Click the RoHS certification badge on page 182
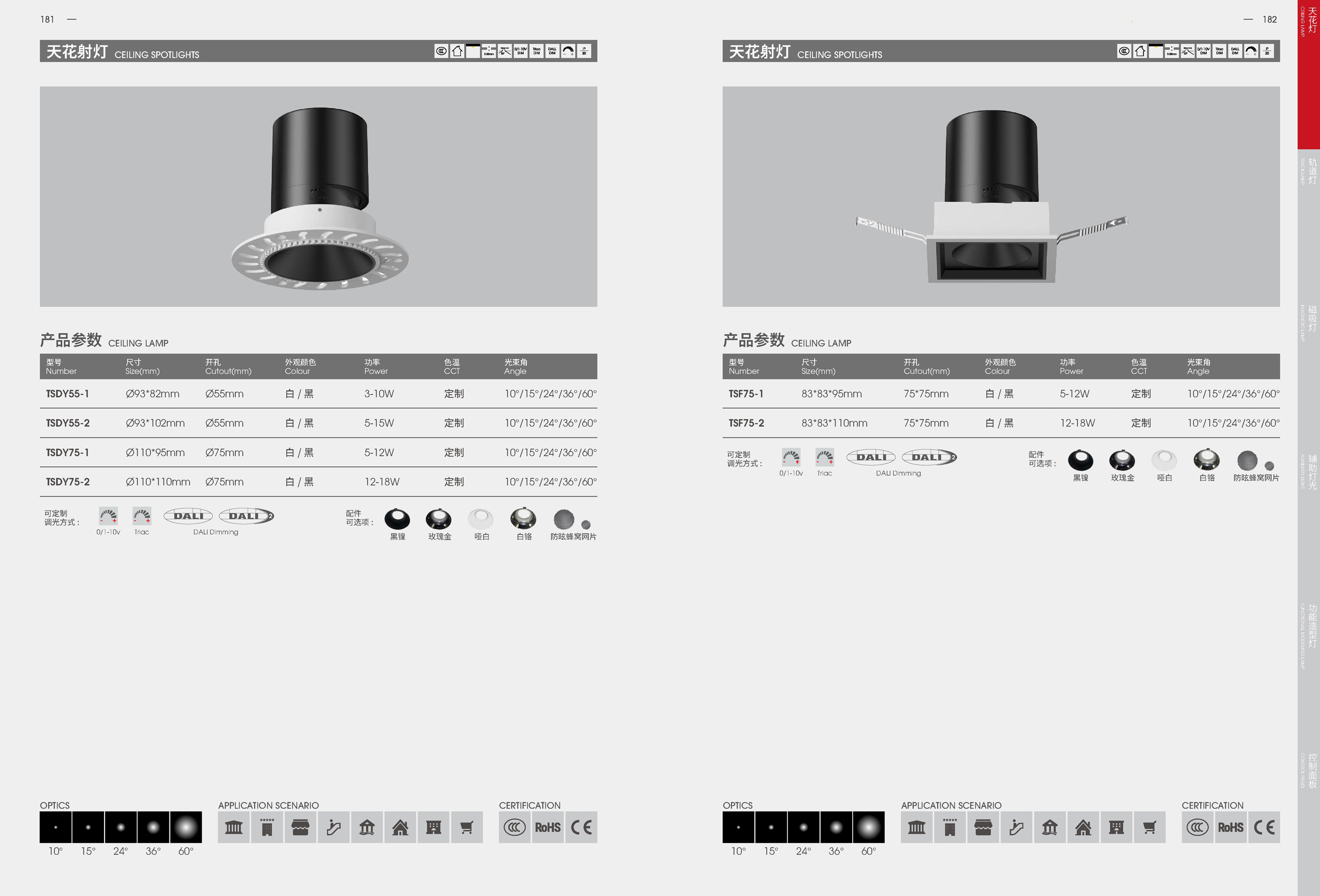This screenshot has height=896, width=1320. coord(1230,827)
